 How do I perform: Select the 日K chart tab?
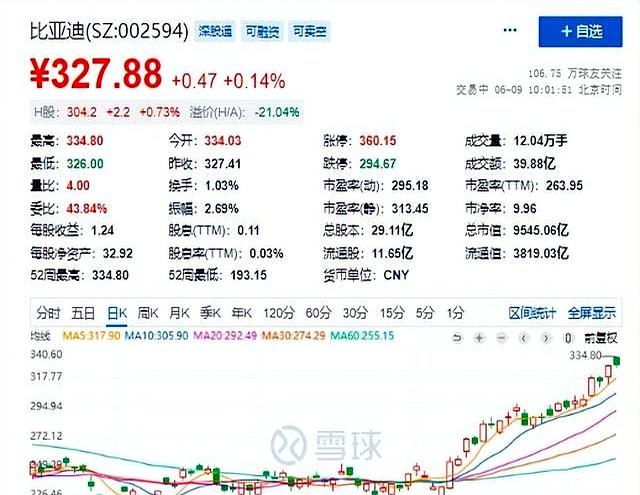point(117,313)
